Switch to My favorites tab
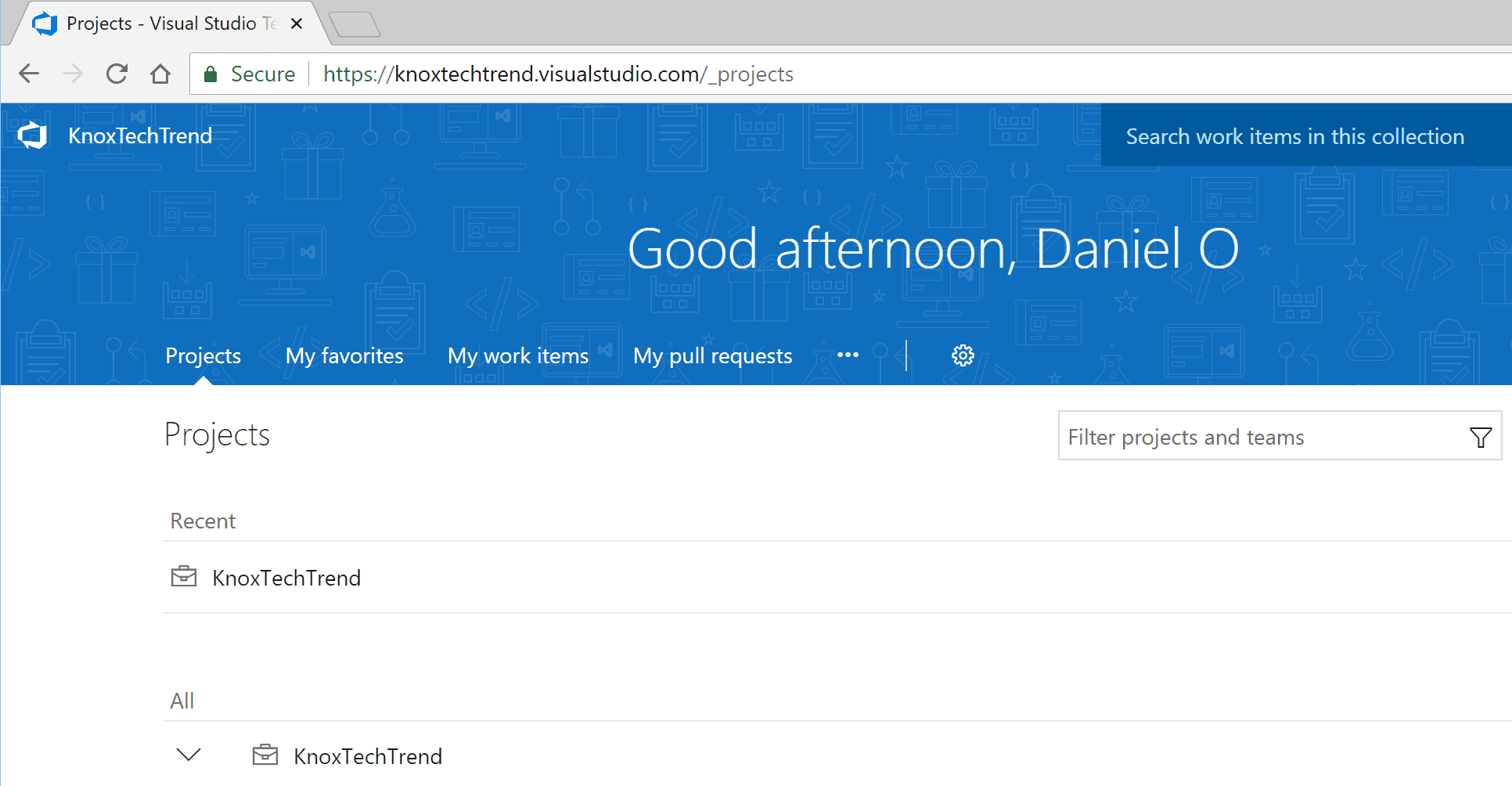This screenshot has width=1512, height=786. click(344, 355)
